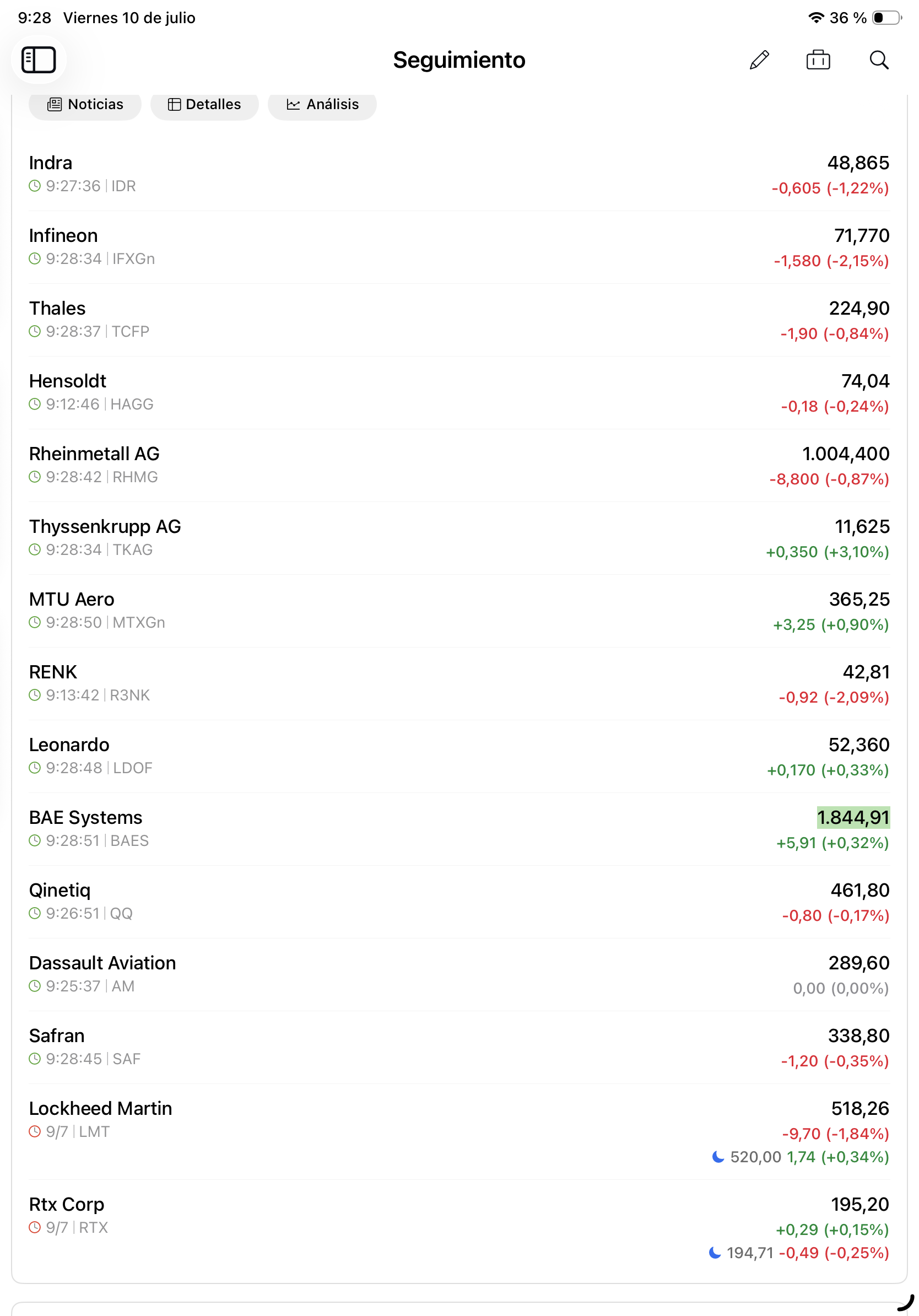This screenshot has width=919, height=1316.
Task: Tap the Infineon change -1,580 (-2,15%)
Action: [x=831, y=261]
